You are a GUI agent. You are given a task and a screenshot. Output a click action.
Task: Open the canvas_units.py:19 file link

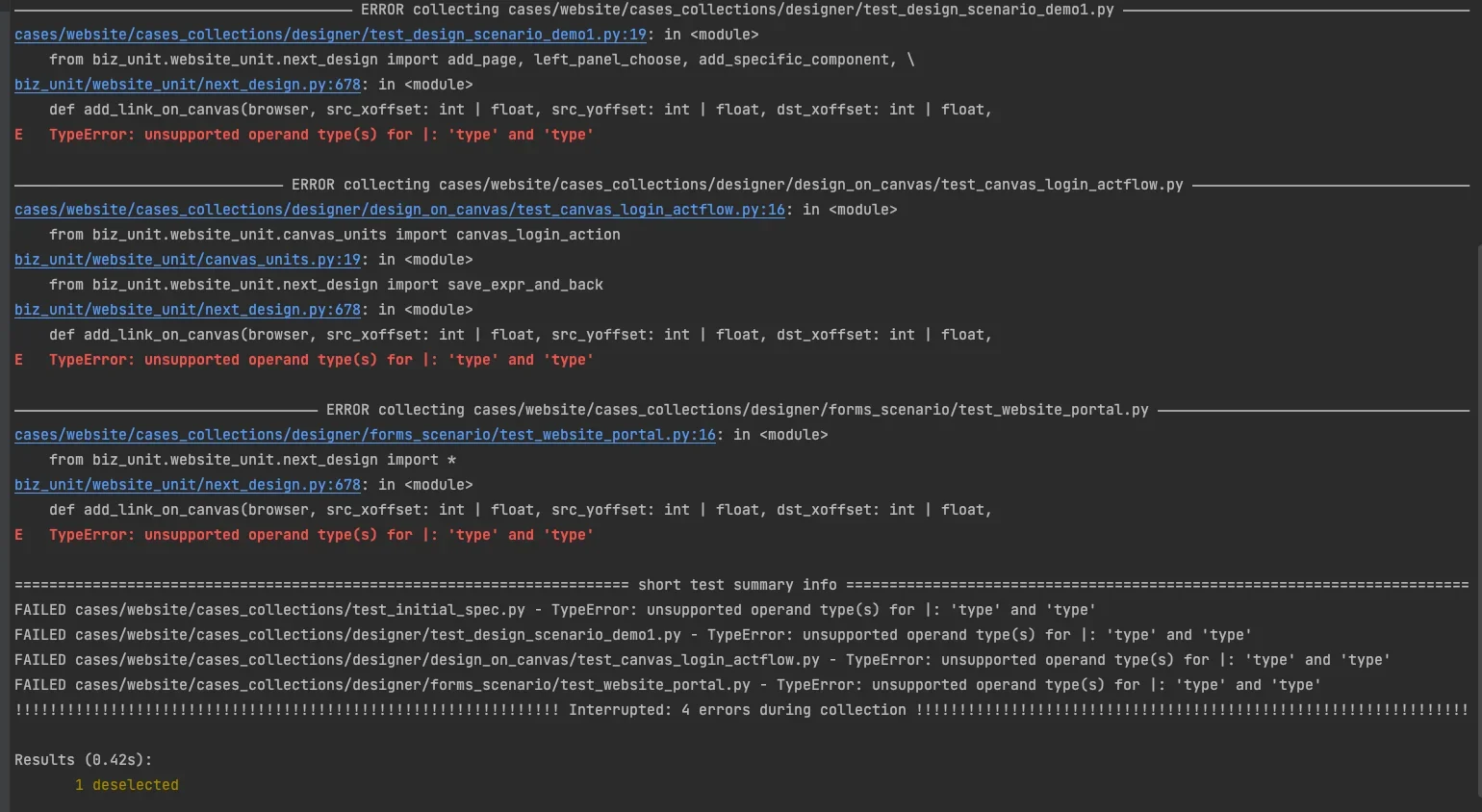(x=188, y=260)
